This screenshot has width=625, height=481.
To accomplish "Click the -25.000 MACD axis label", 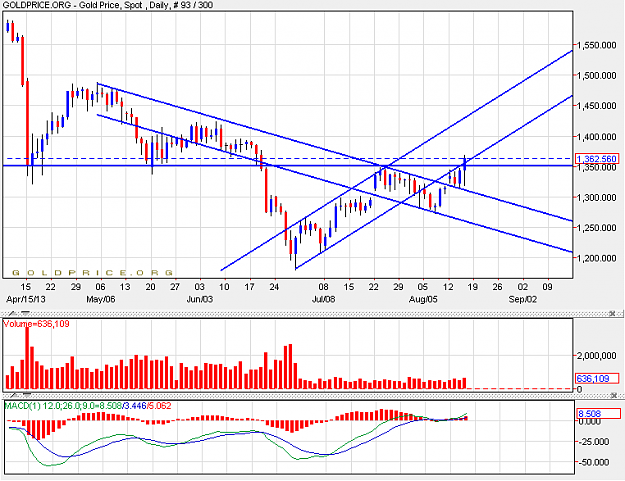I will (x=595, y=442).
